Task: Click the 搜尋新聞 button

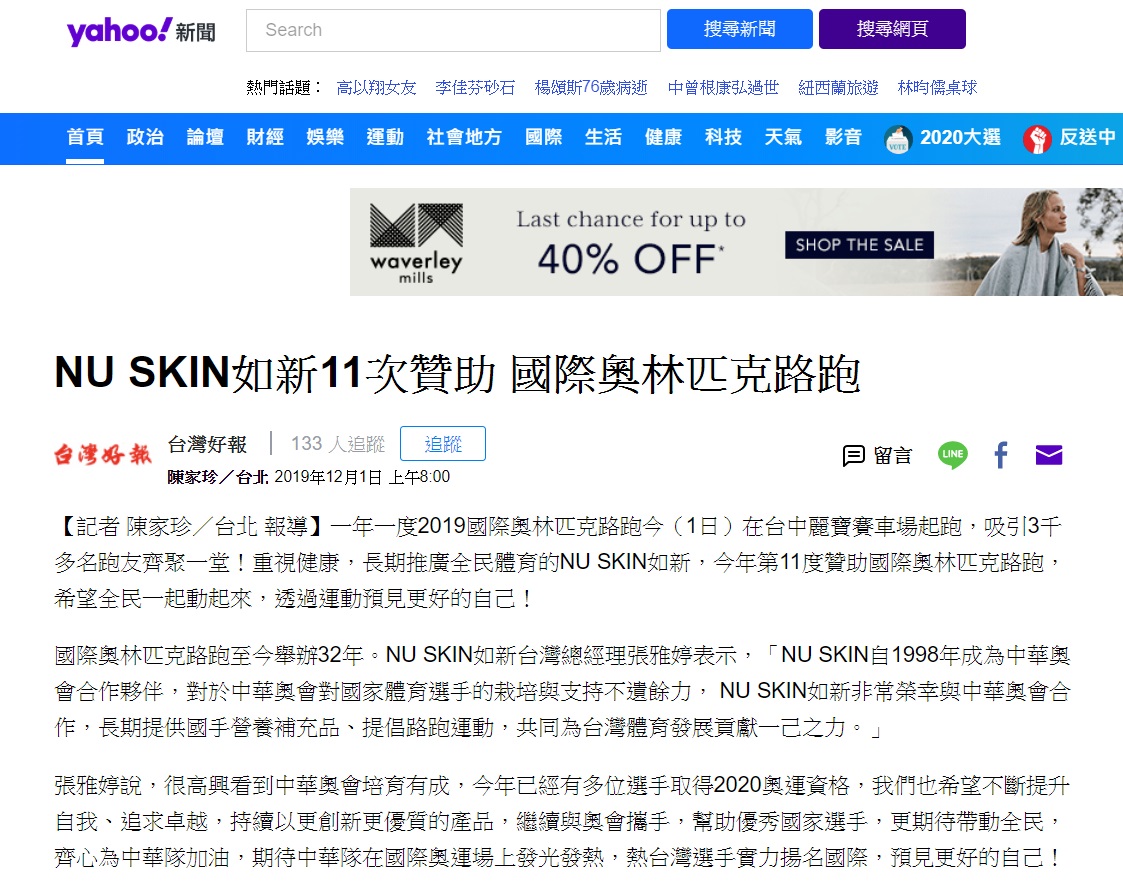Action: tap(739, 29)
